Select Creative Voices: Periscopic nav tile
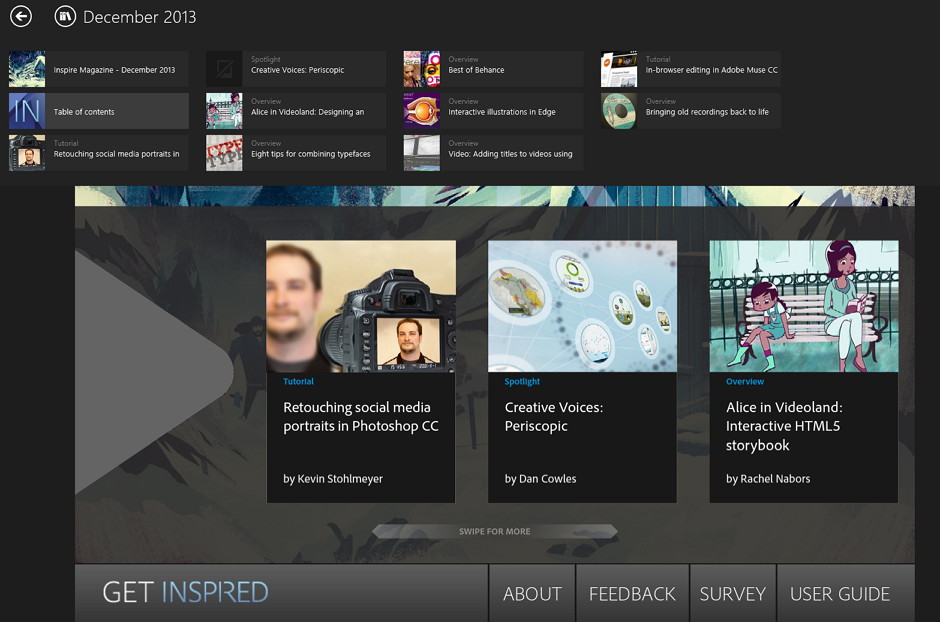The image size is (940, 622). pyautogui.click(x=296, y=70)
